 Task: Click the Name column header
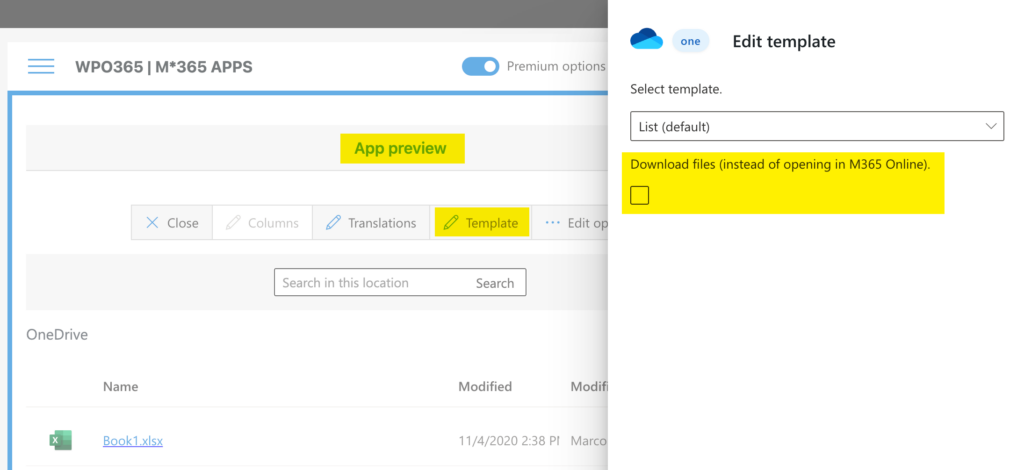click(x=120, y=386)
